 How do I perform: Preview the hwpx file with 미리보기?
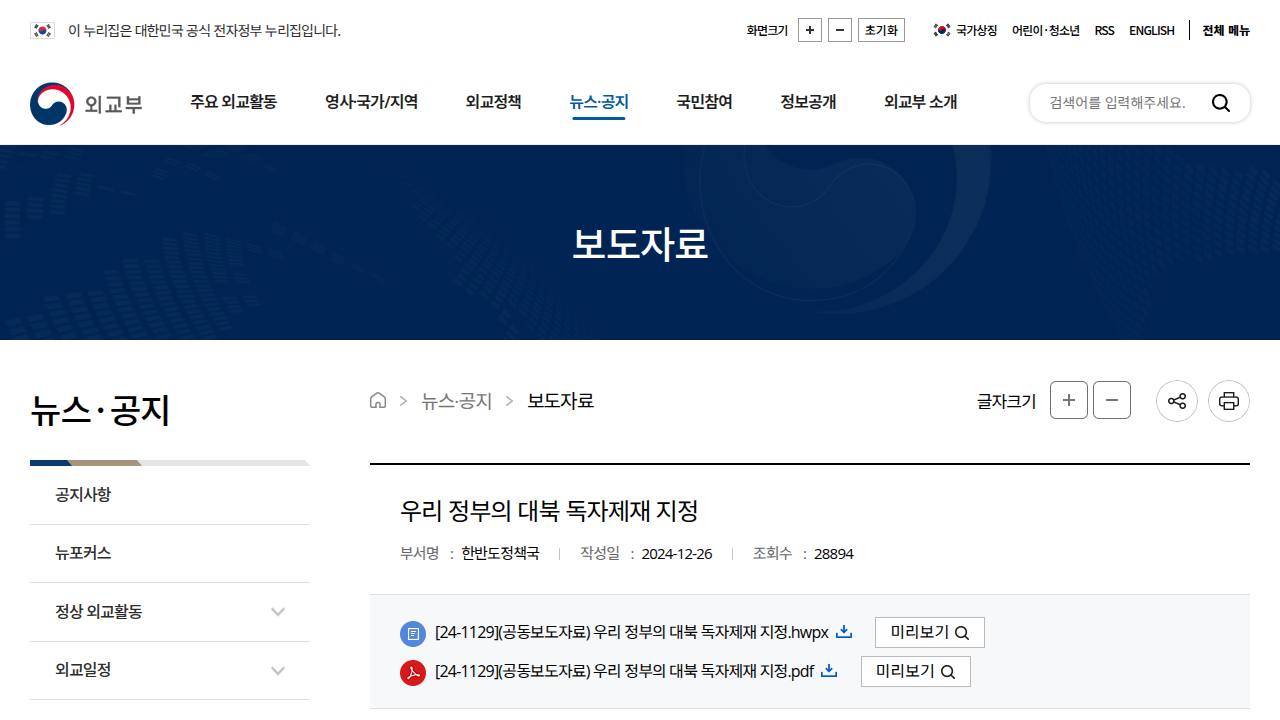click(930, 632)
